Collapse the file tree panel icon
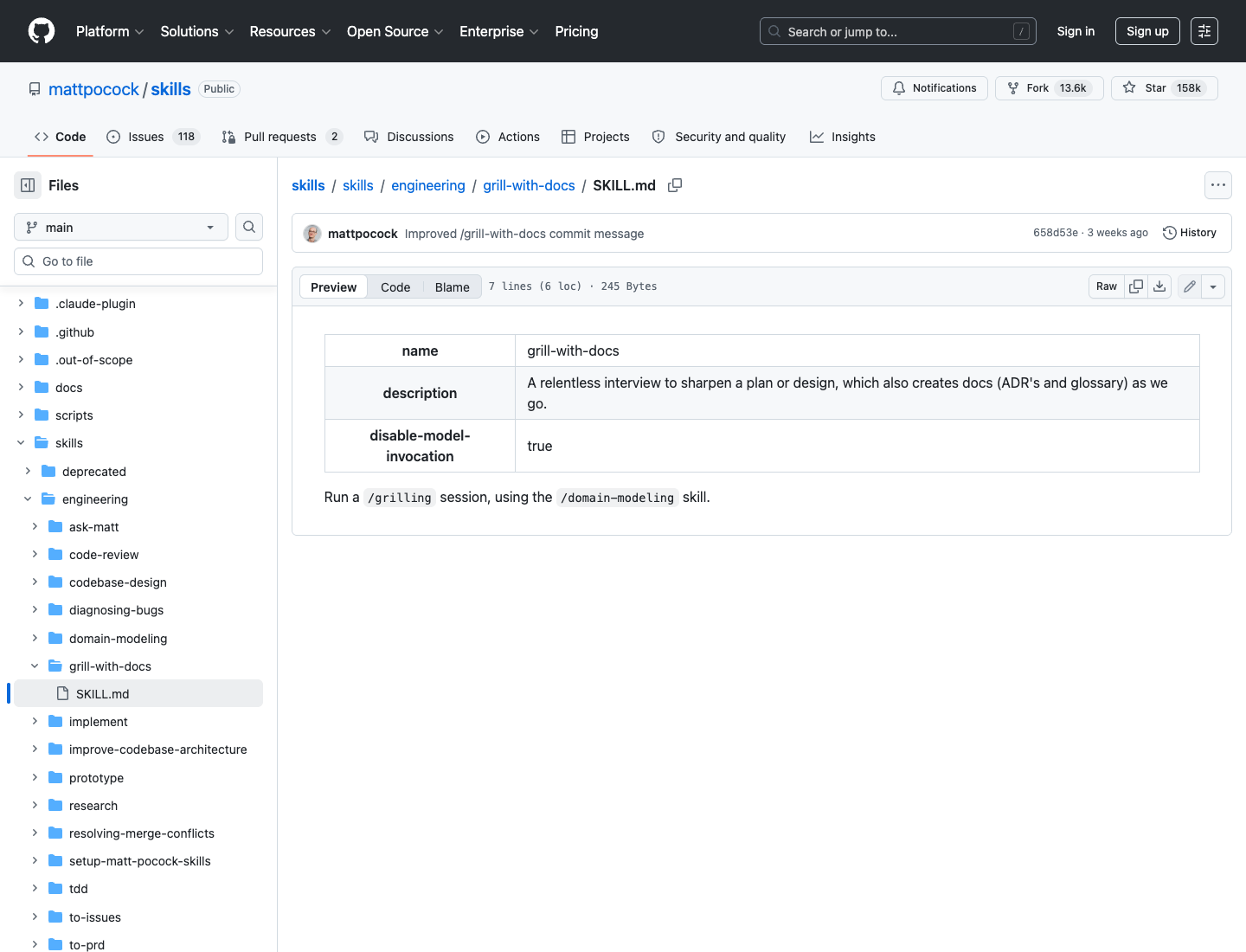1246x952 pixels. pos(28,185)
